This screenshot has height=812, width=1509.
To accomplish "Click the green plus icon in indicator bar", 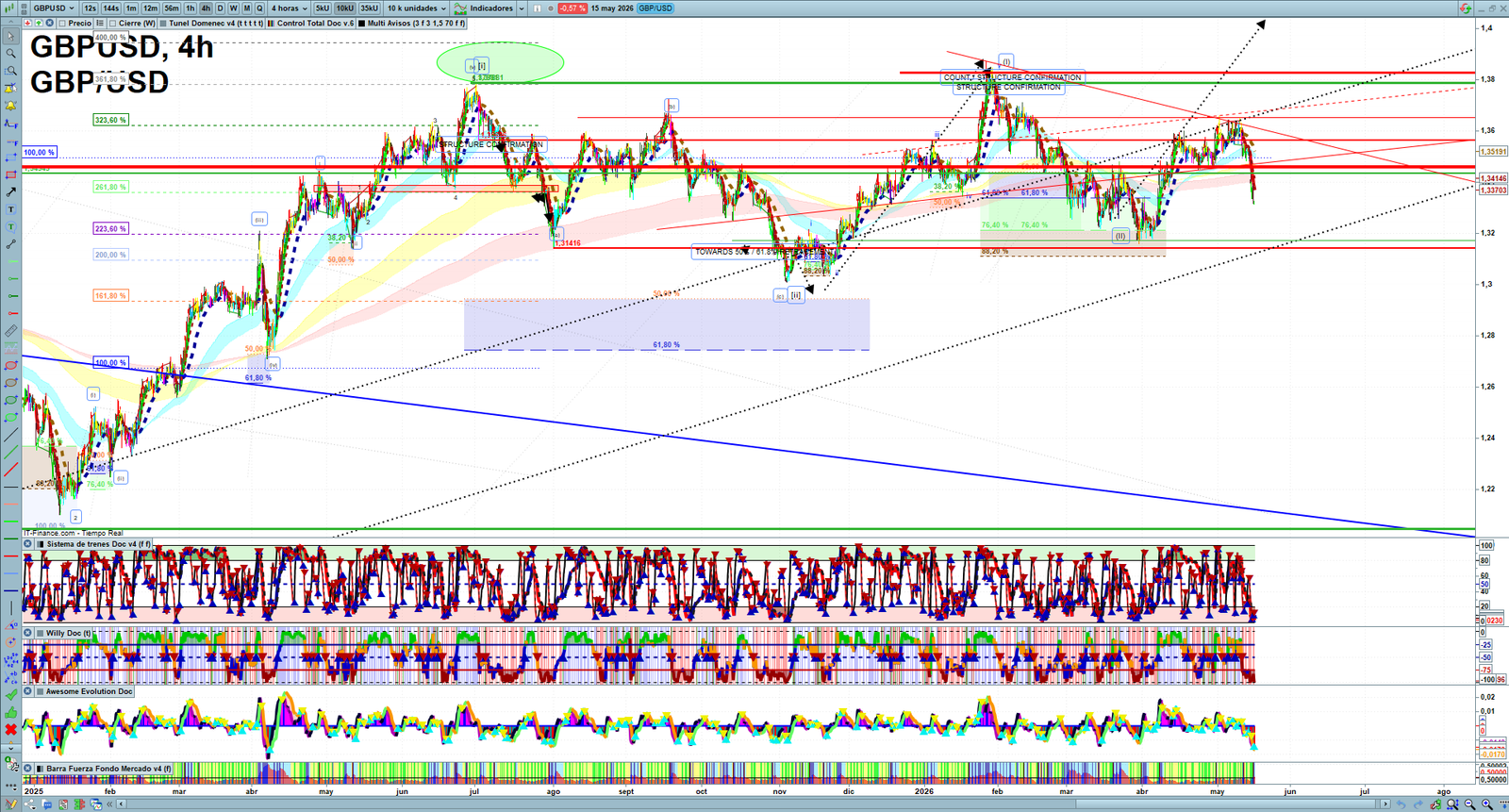I will pos(39,24).
